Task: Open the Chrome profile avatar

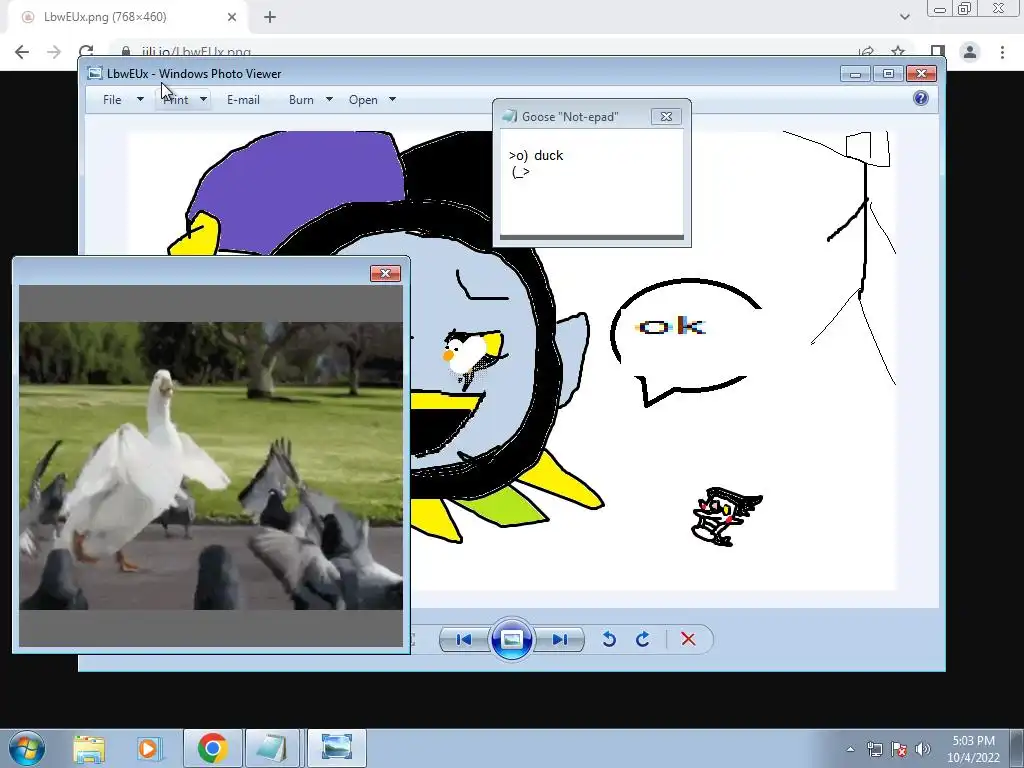Action: click(x=970, y=52)
